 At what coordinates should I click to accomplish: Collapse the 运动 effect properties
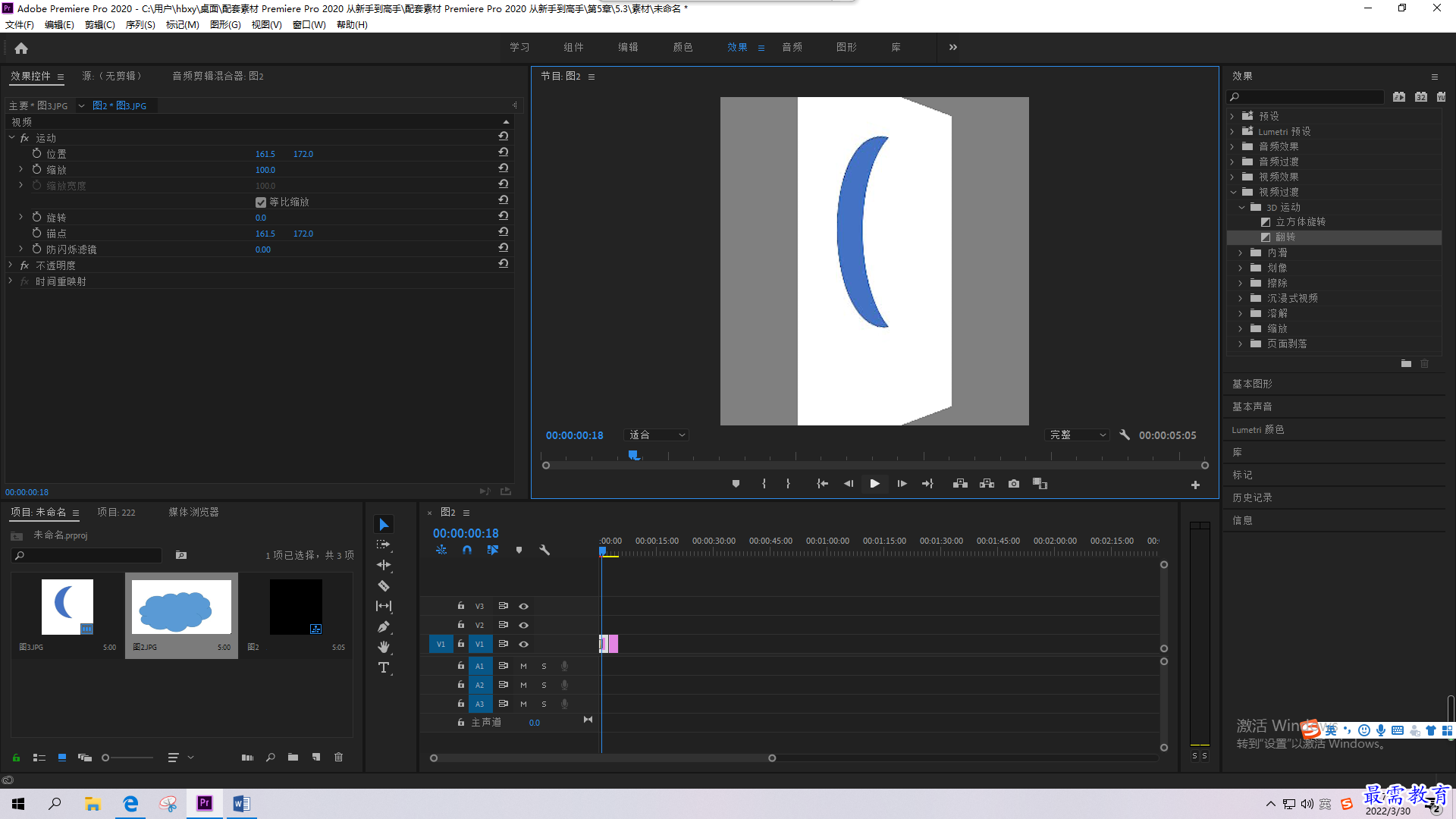pos(11,138)
